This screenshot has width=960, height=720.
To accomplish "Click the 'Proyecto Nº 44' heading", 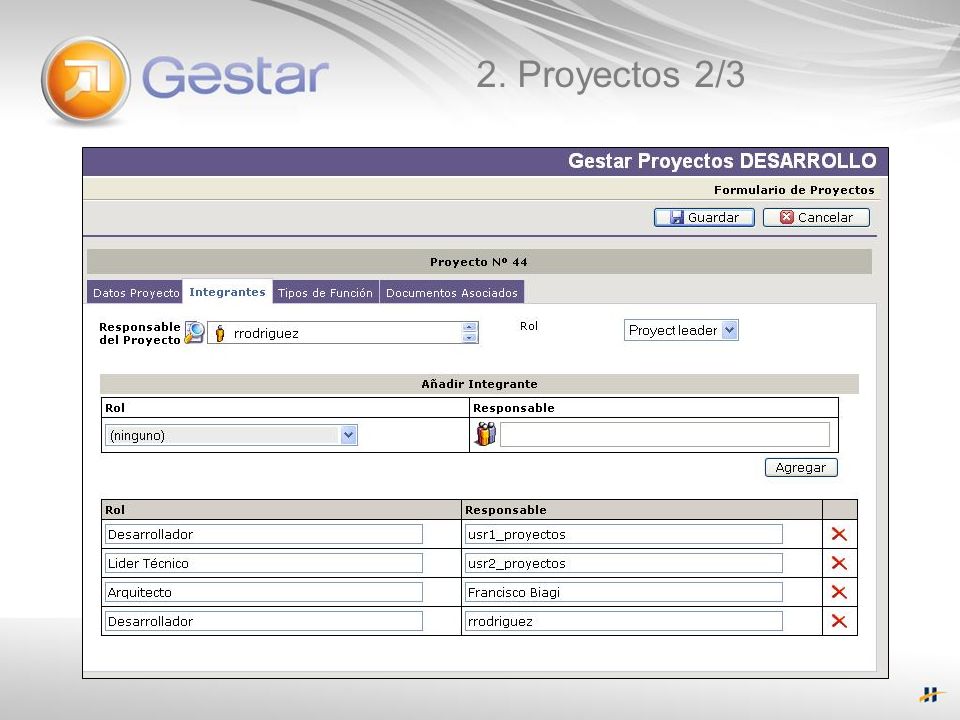I will (x=479, y=262).
